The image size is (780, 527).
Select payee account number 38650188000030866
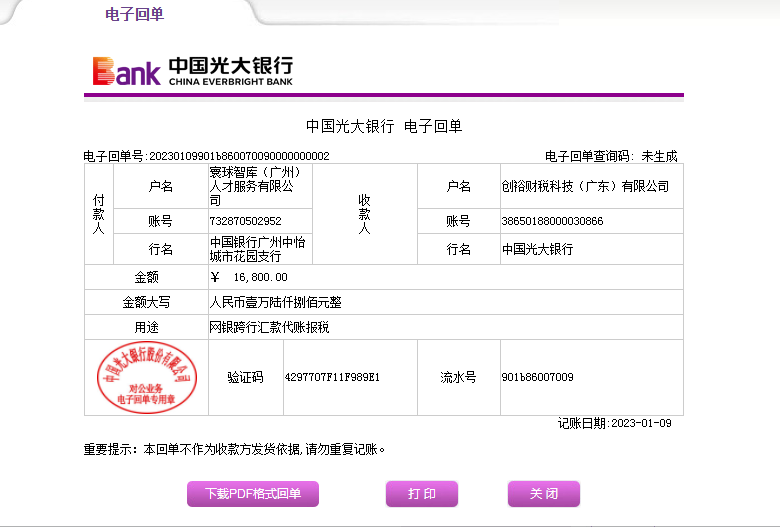pos(552,221)
